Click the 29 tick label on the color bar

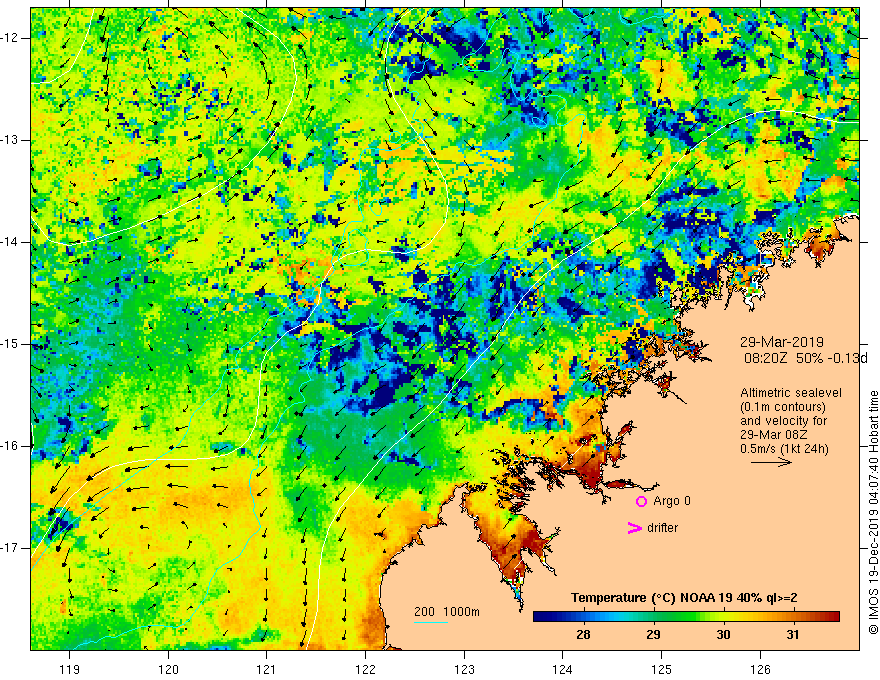tap(653, 635)
